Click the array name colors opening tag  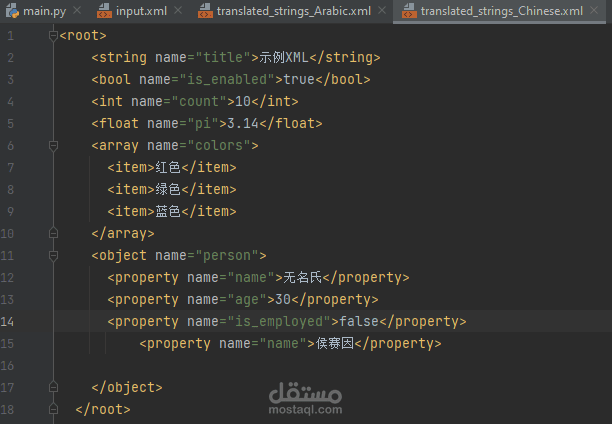point(175,146)
